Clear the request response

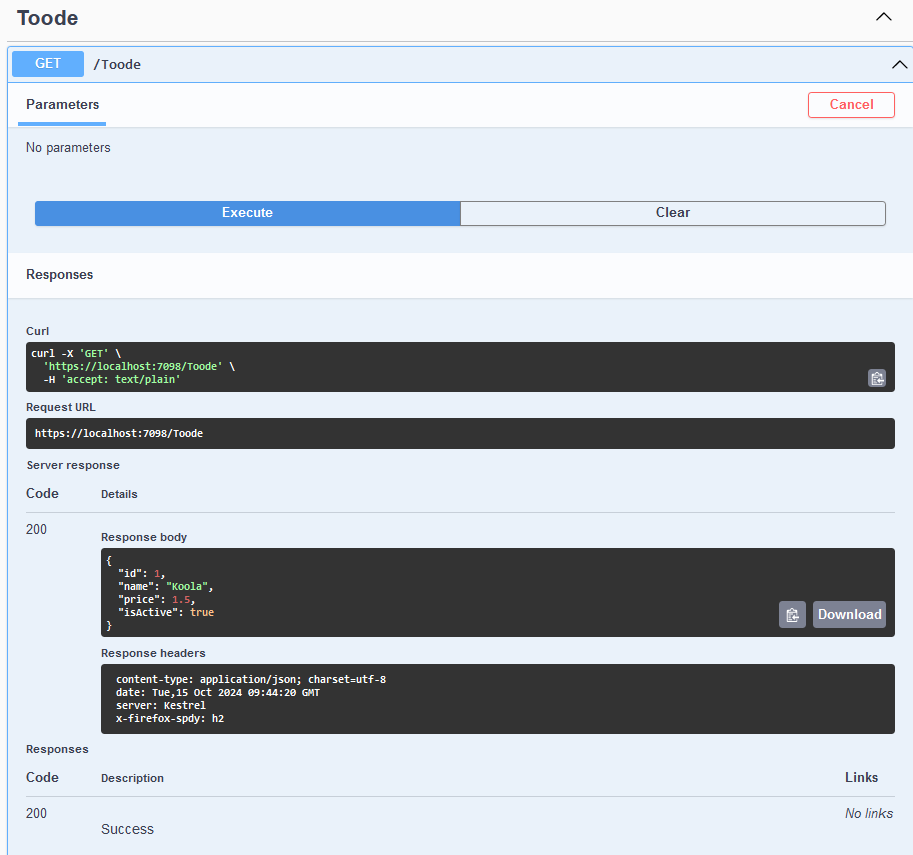[673, 213]
